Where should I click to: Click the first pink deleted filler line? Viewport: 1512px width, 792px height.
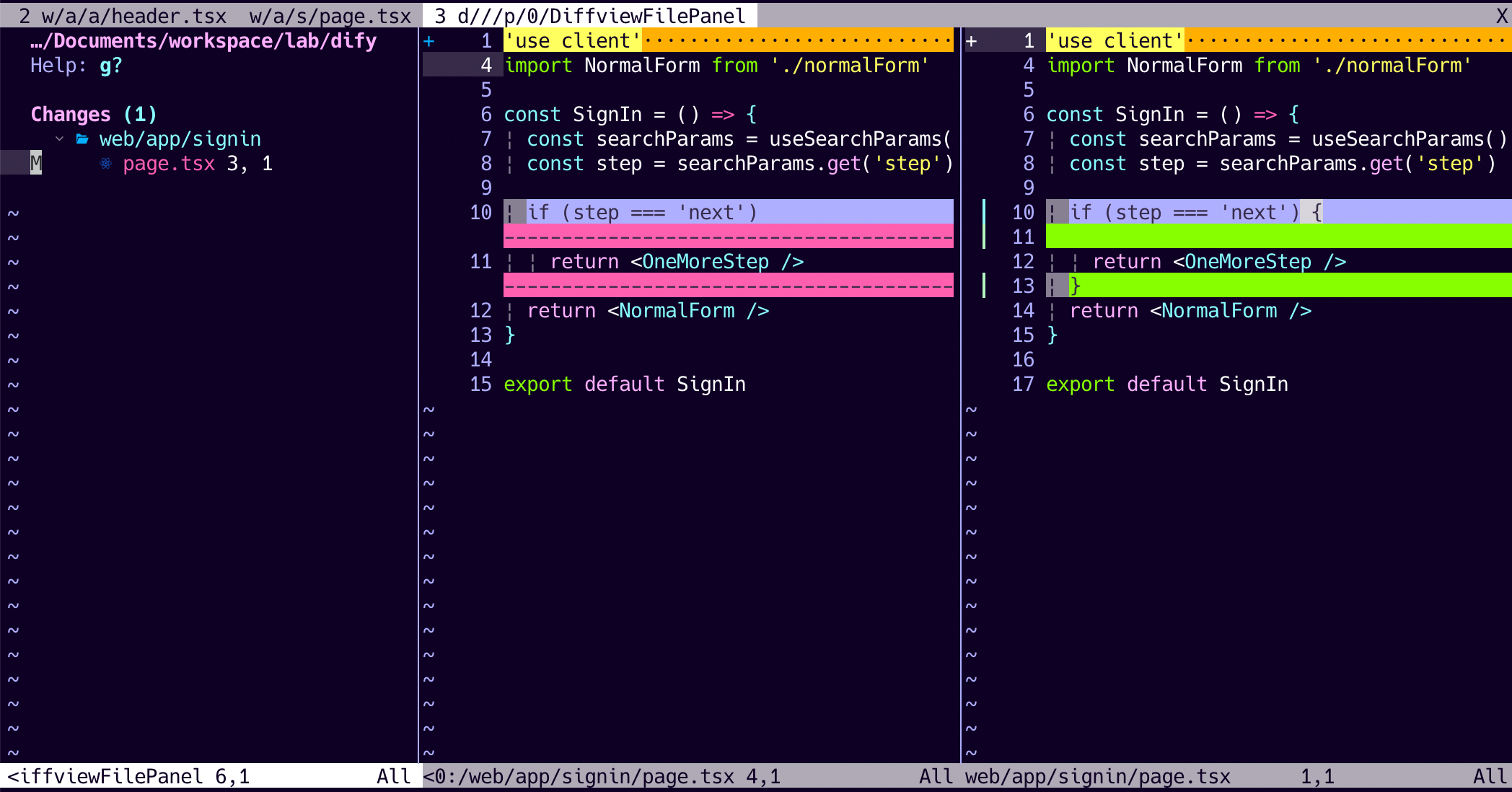click(728, 237)
